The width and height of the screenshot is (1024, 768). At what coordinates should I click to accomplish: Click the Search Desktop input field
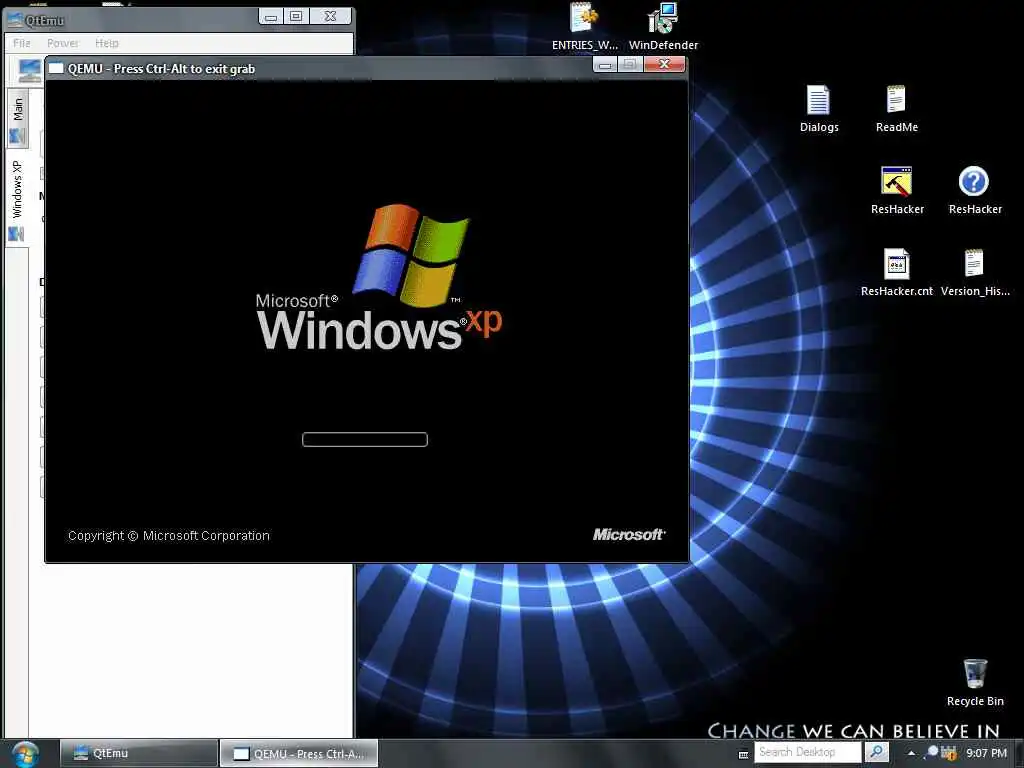coord(807,752)
